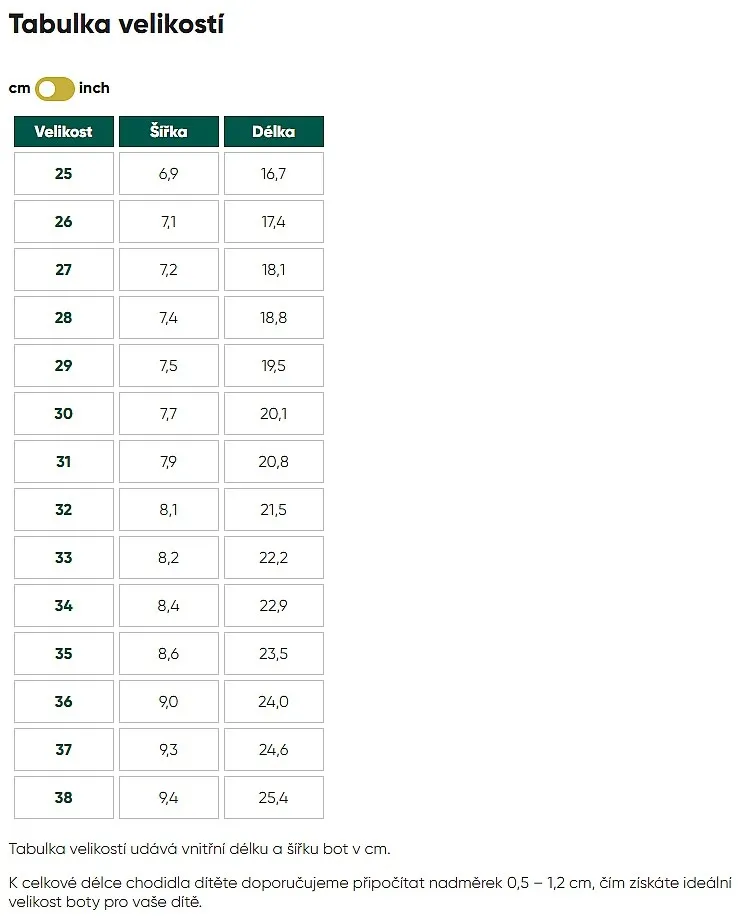Viewport: 743px width, 920px height.
Task: Click width value 7,7 cell
Action: click(168, 414)
